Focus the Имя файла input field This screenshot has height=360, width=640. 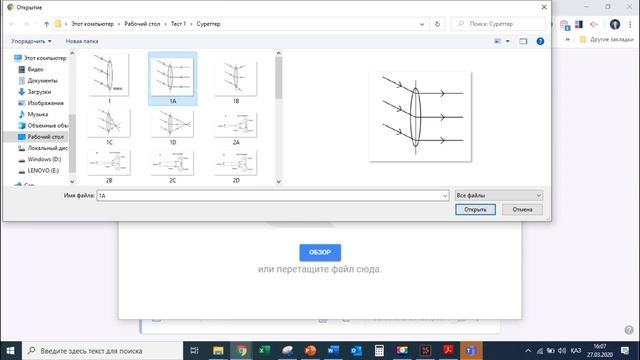273,196
